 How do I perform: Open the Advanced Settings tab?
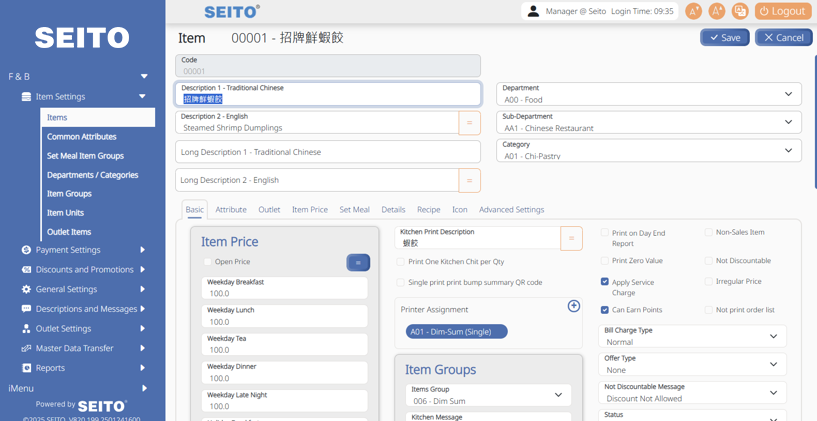pos(511,210)
